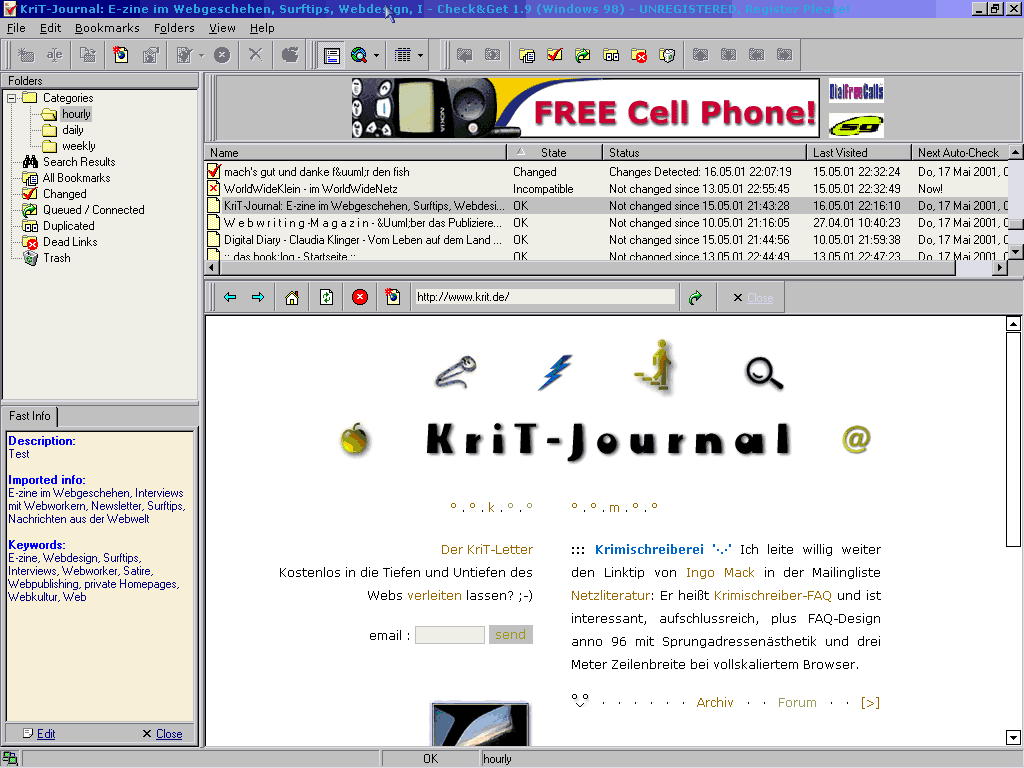
Task: Click the columns grid view icon
Action: pyautogui.click(x=402, y=56)
